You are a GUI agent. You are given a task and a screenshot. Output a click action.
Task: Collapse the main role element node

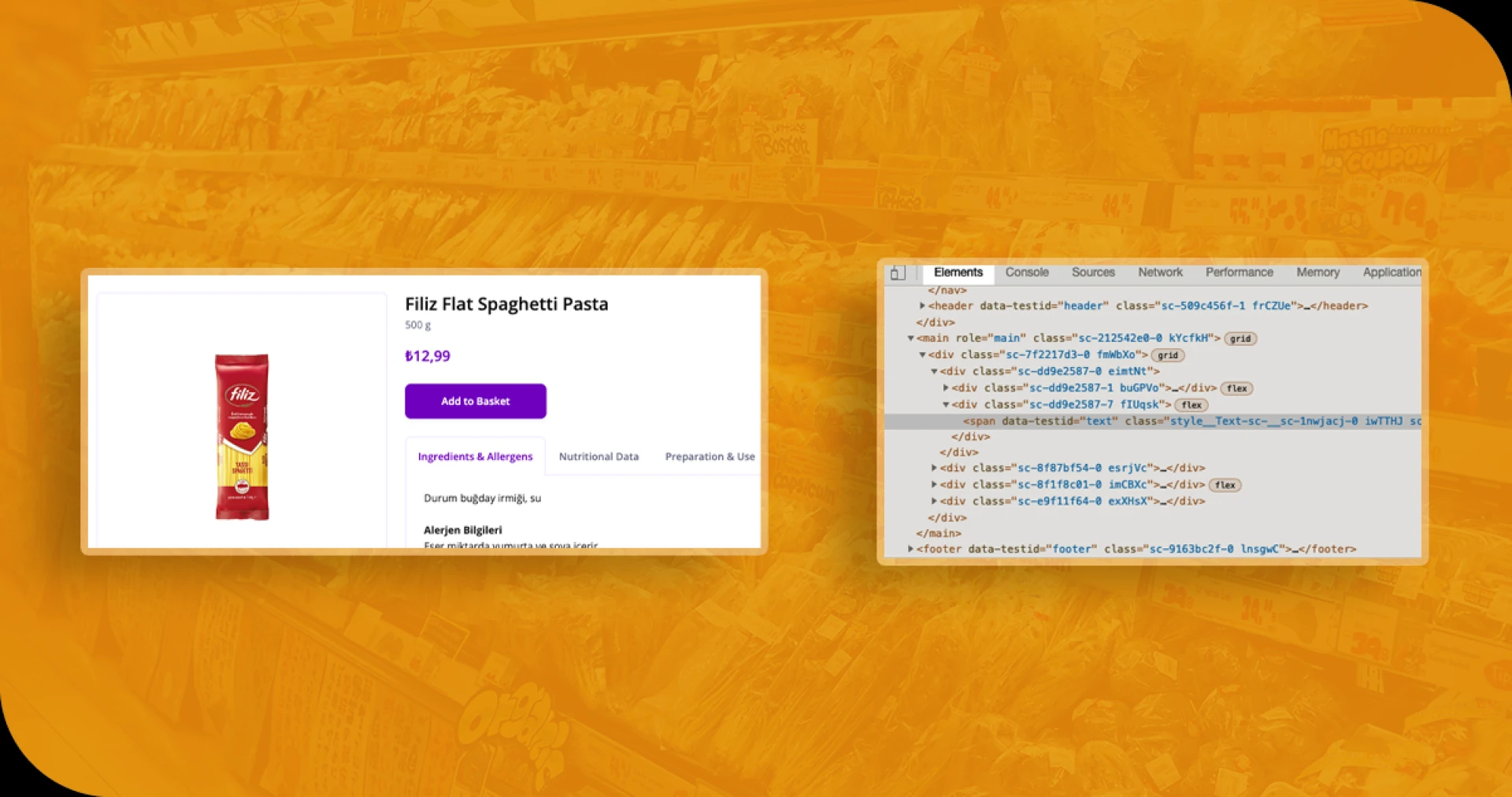point(911,339)
